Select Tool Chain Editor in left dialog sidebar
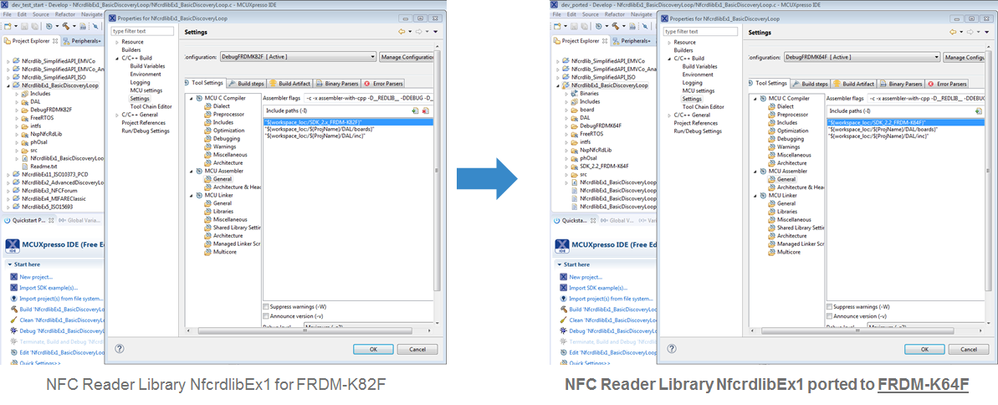 [x=151, y=106]
